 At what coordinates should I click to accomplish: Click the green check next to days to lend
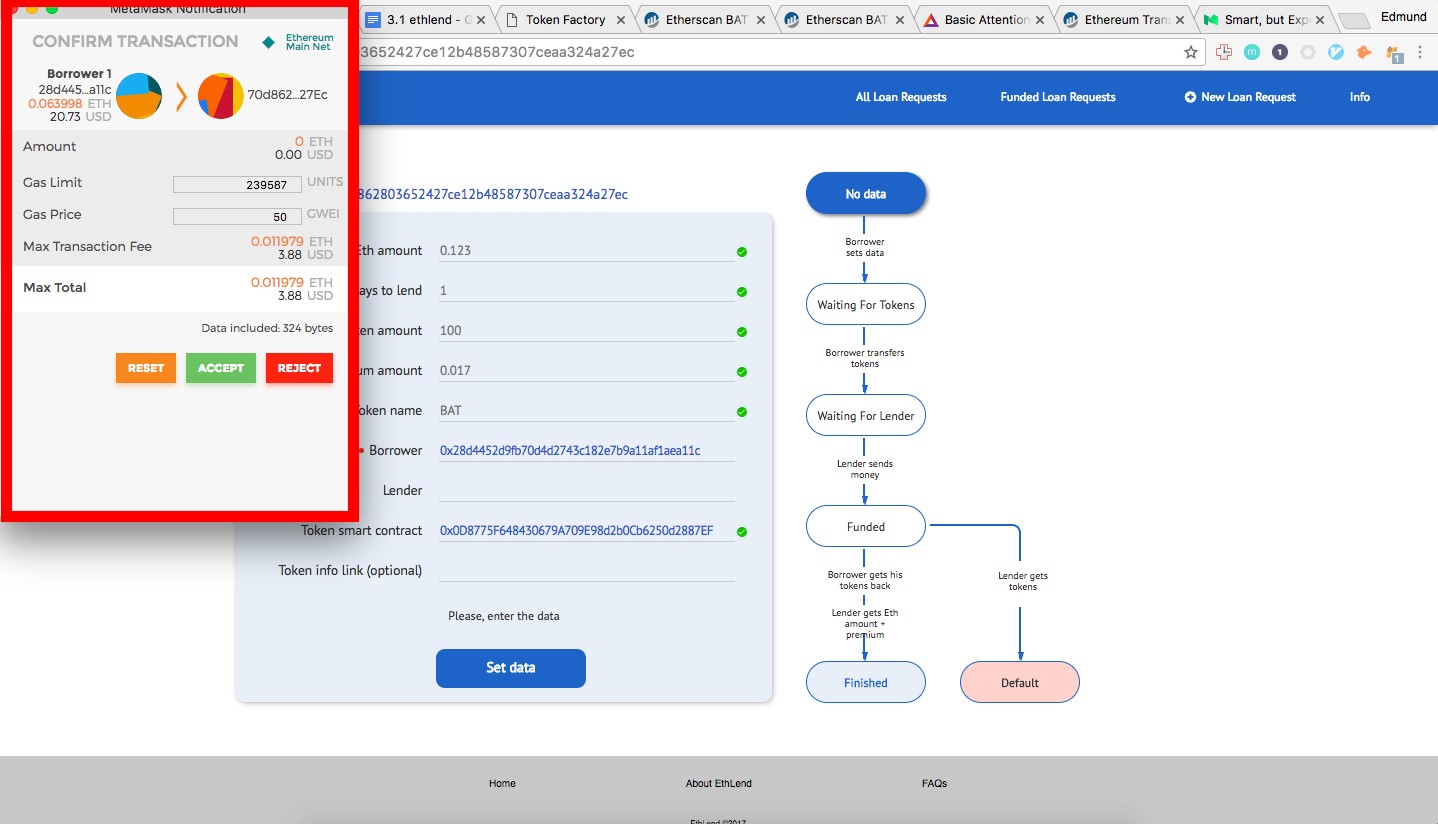coord(742,292)
